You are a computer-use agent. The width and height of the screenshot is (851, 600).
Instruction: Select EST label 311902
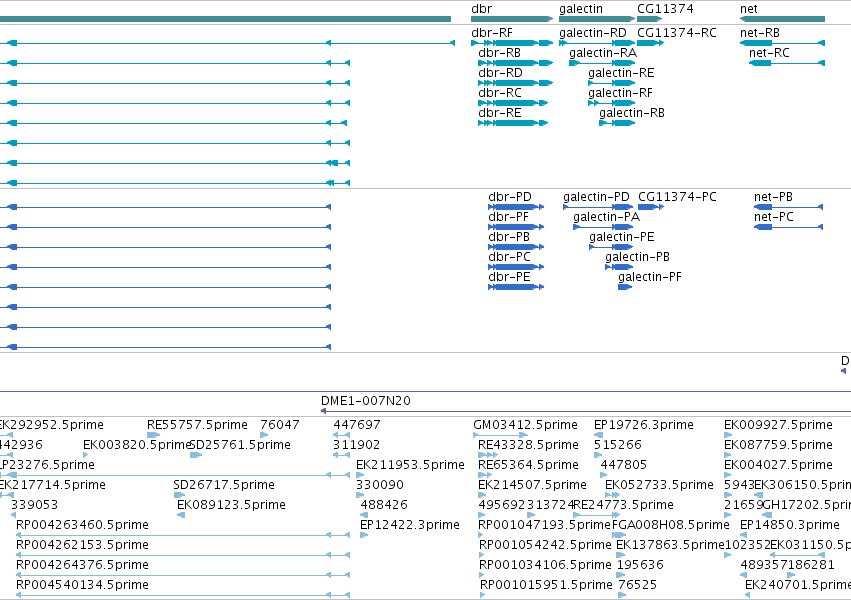[x=357, y=445]
